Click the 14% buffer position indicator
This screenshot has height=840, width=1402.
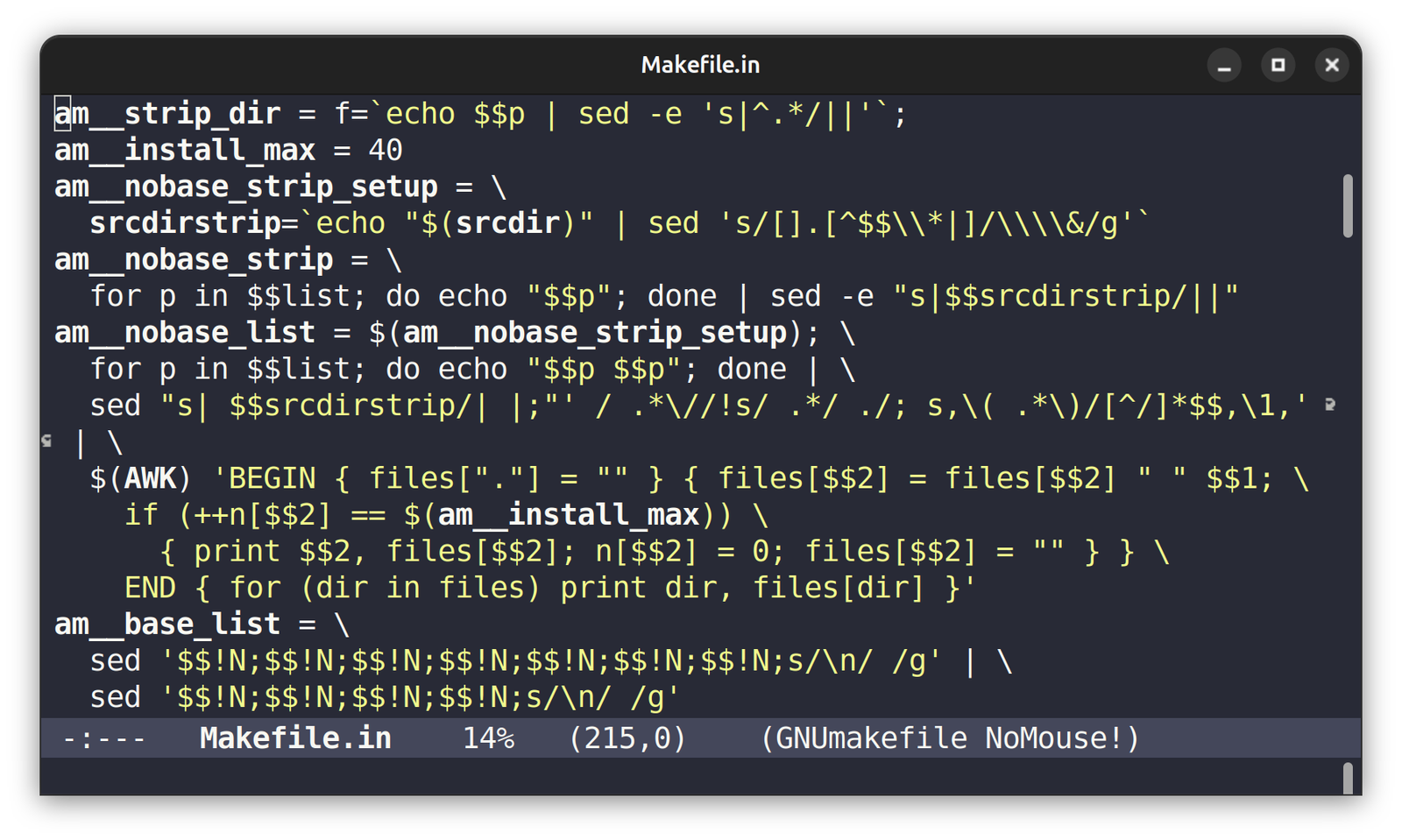tap(488, 738)
